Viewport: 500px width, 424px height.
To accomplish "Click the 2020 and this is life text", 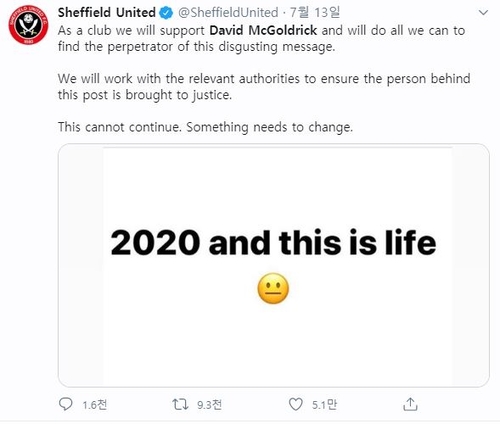I will click(x=273, y=242).
